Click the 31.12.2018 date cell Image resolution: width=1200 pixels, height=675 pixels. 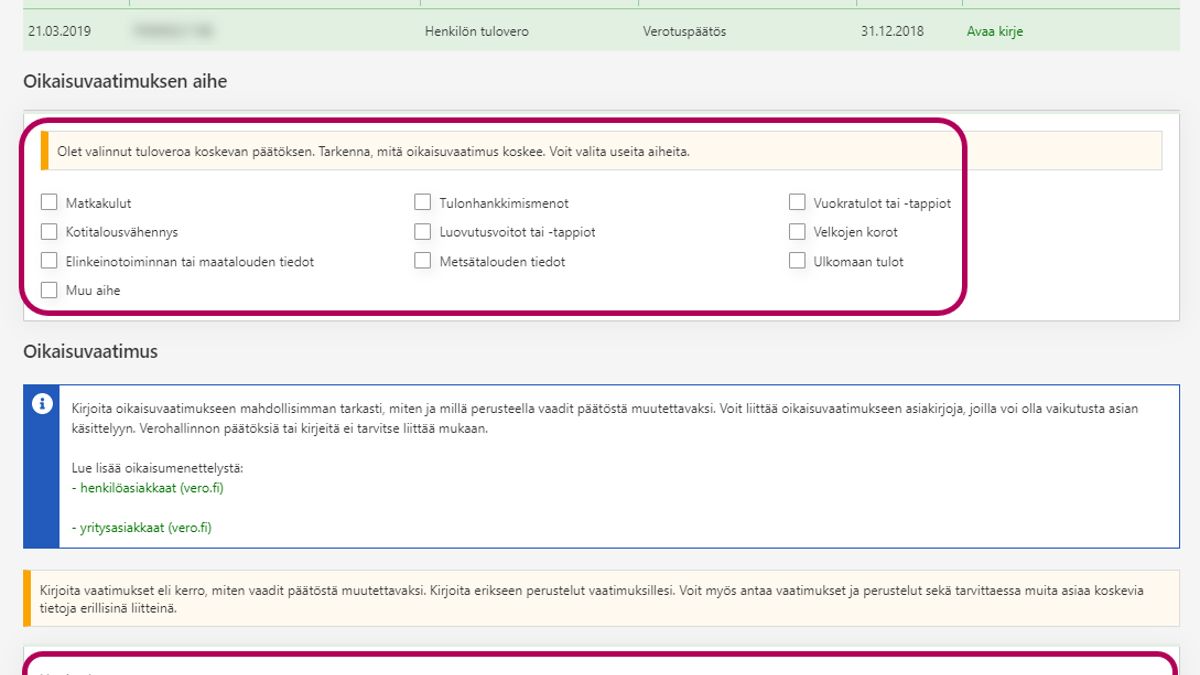[892, 31]
